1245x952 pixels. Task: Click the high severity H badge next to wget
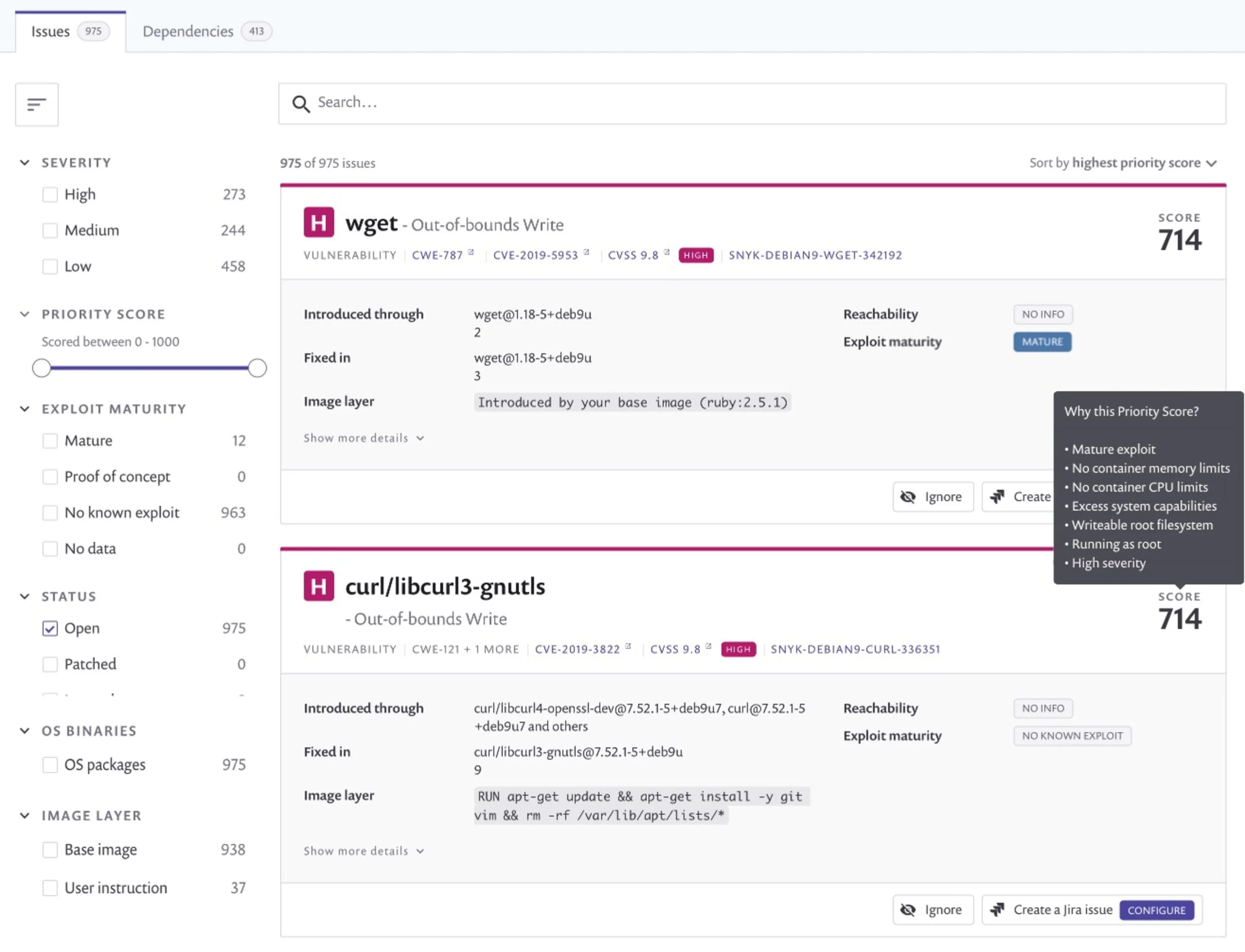319,223
